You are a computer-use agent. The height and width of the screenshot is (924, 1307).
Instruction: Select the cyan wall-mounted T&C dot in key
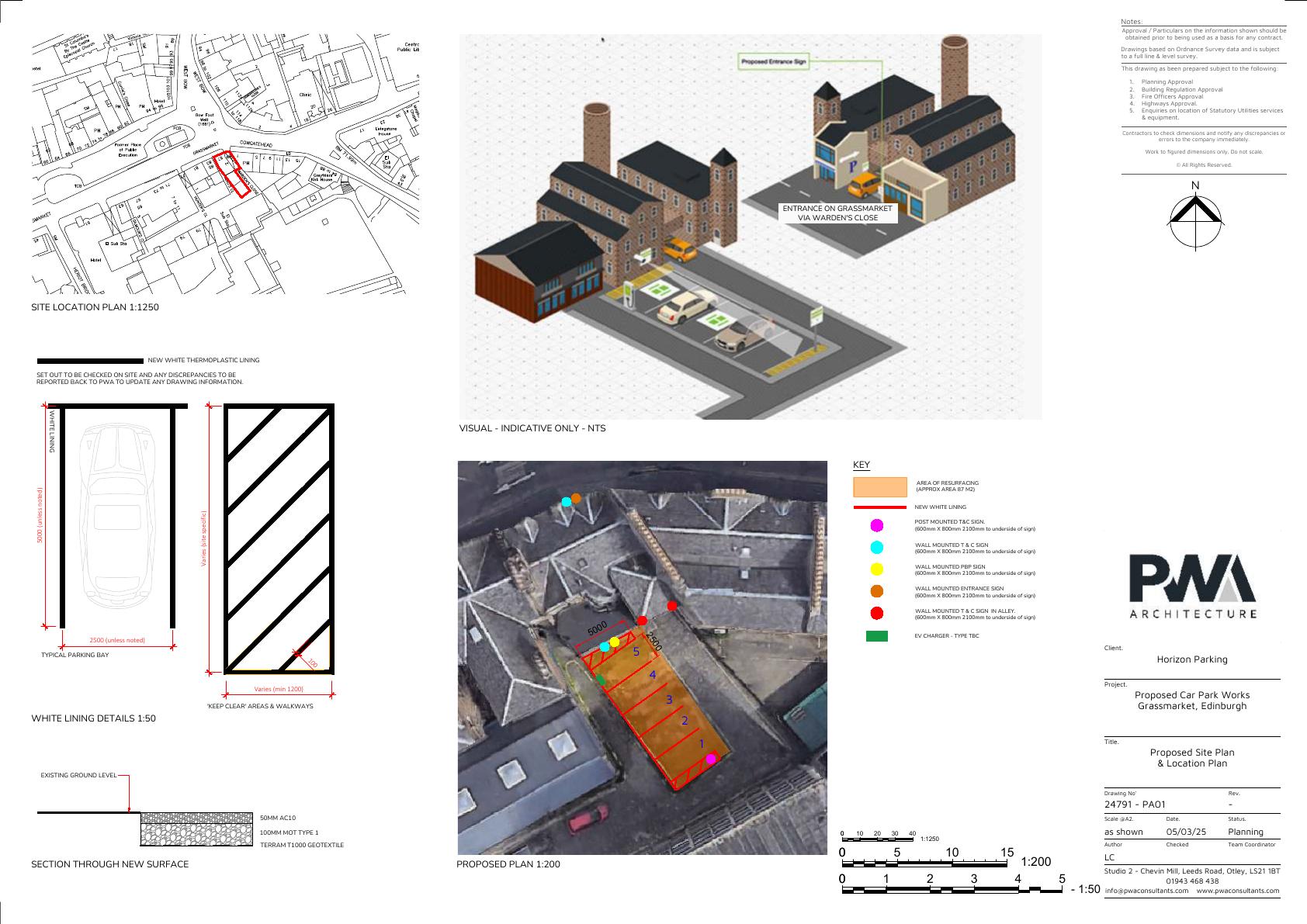(877, 547)
